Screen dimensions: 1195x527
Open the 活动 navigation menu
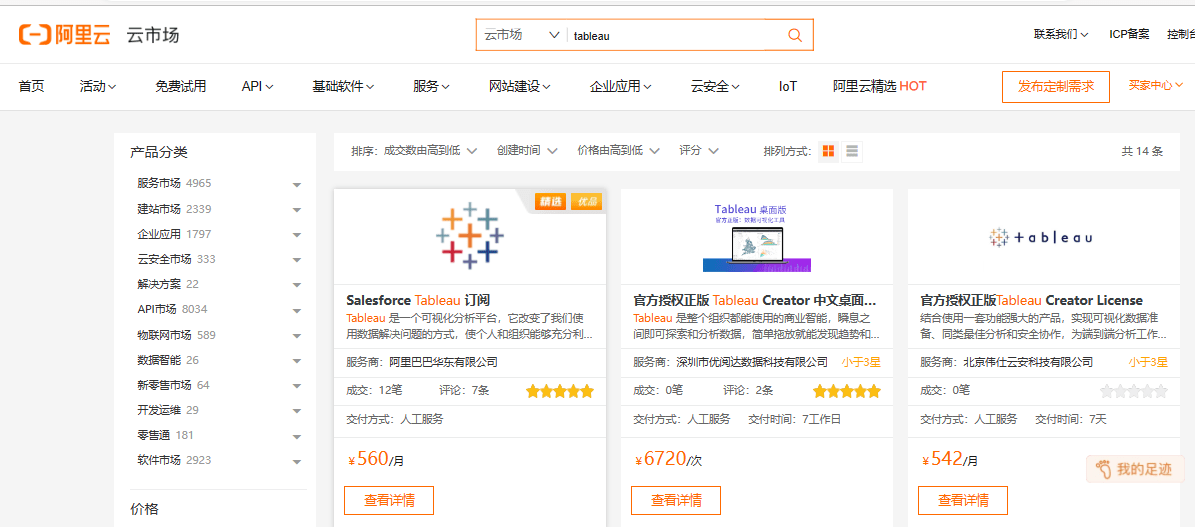coord(98,86)
